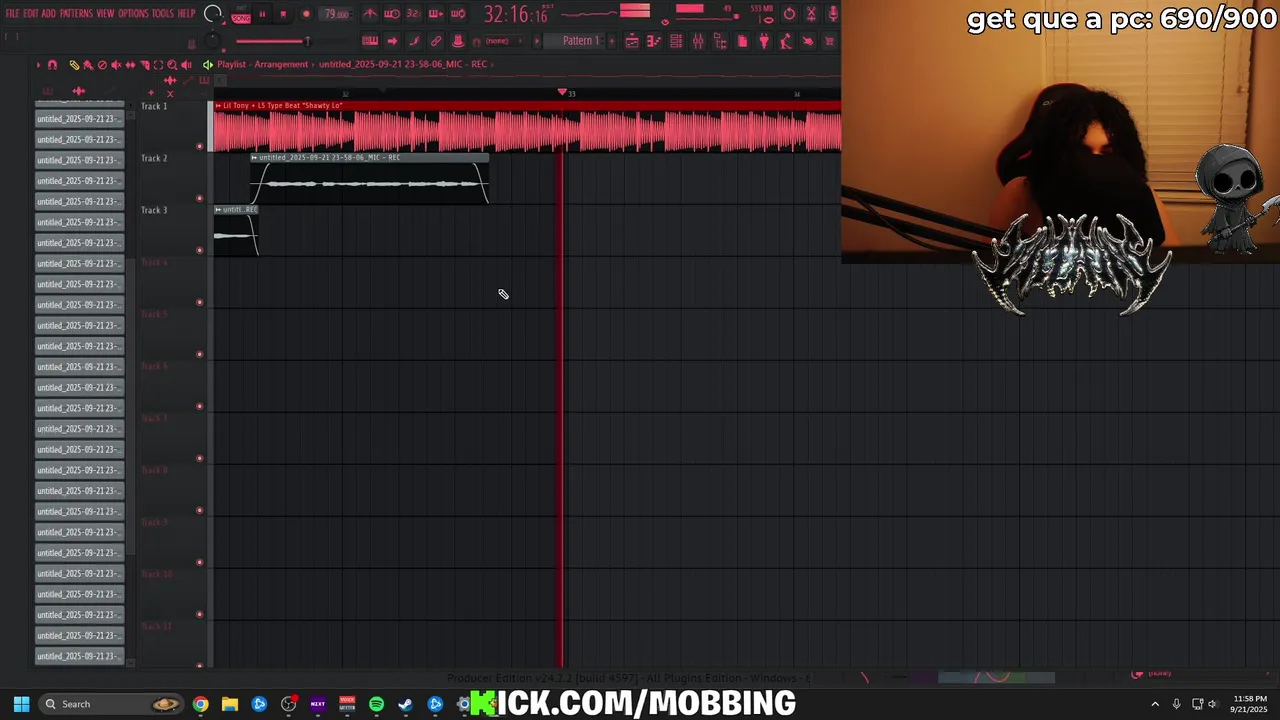The height and width of the screenshot is (720, 1280).
Task: Open the Windows Start button
Action: tap(21, 704)
